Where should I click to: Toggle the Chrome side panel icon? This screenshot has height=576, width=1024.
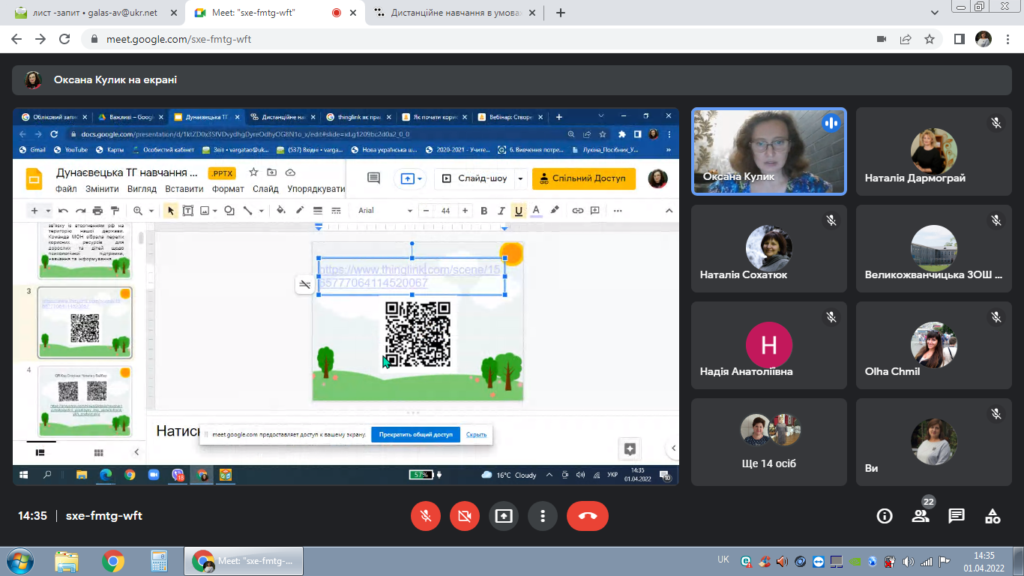click(959, 39)
